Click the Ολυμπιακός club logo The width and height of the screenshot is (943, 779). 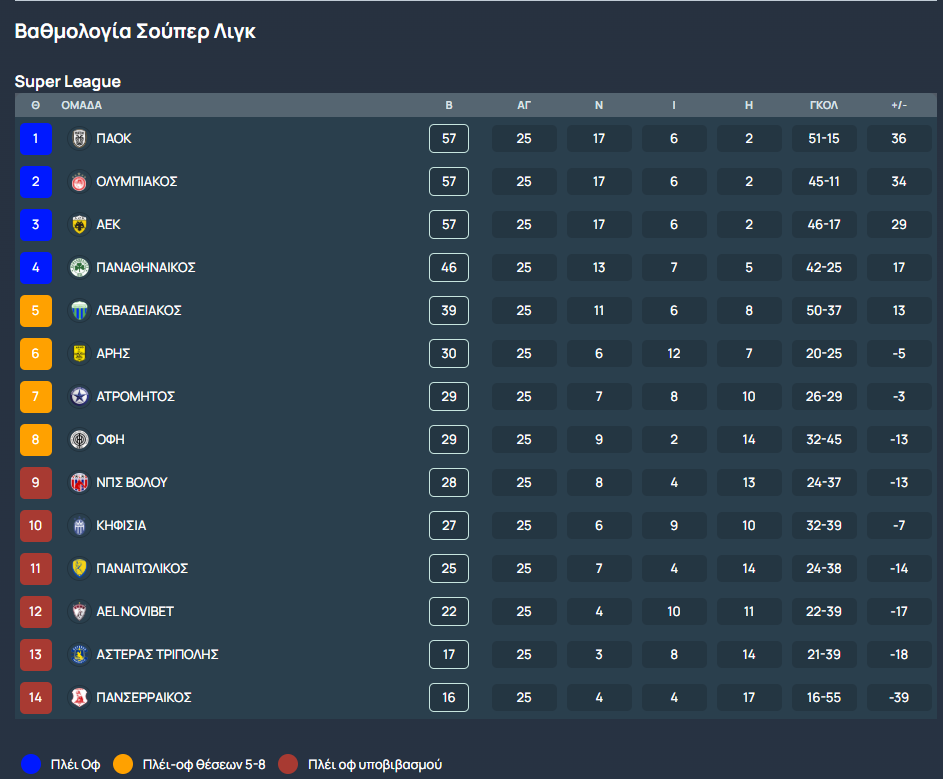[x=79, y=182]
